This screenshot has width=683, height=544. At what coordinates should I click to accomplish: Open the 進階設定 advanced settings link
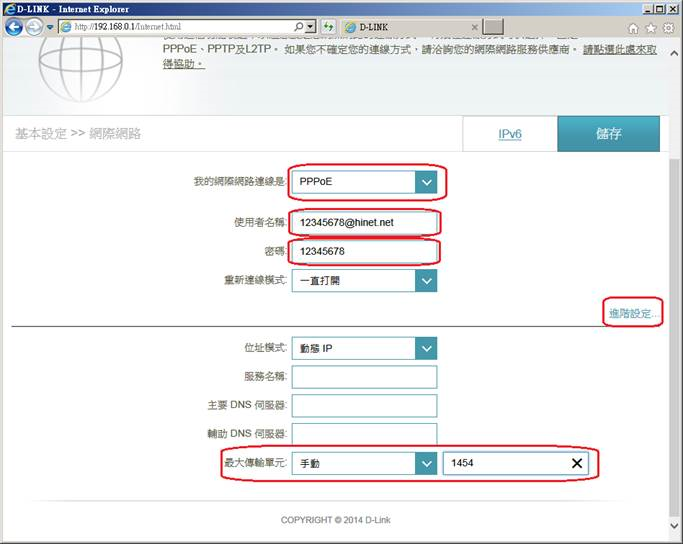click(635, 314)
